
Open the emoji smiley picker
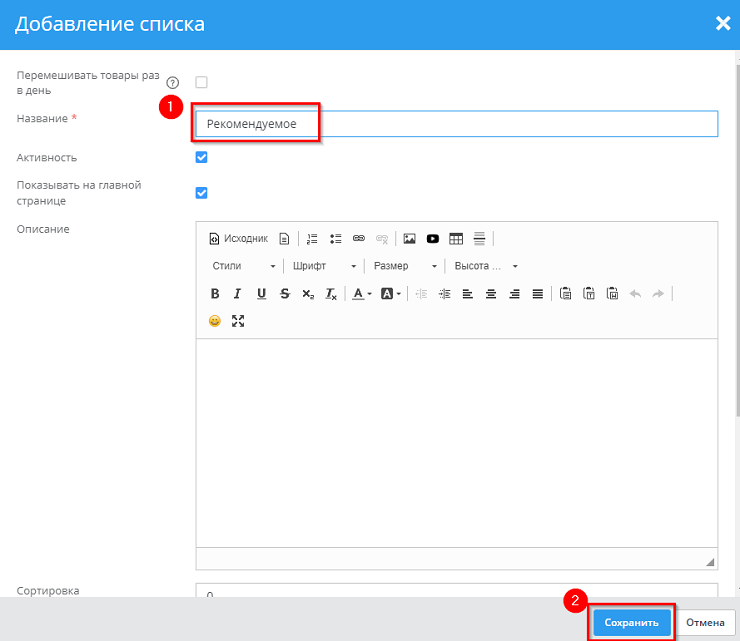214,321
